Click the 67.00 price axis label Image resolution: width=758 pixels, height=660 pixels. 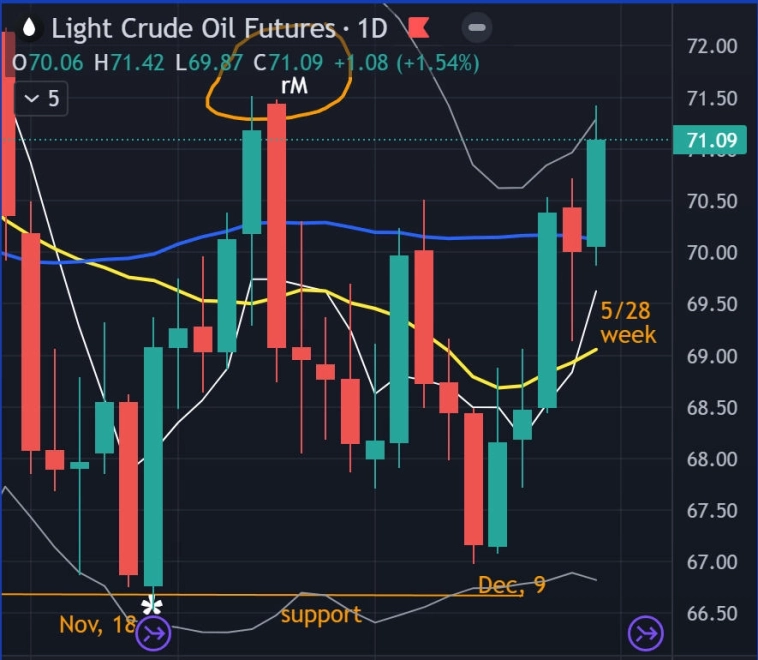pos(712,562)
